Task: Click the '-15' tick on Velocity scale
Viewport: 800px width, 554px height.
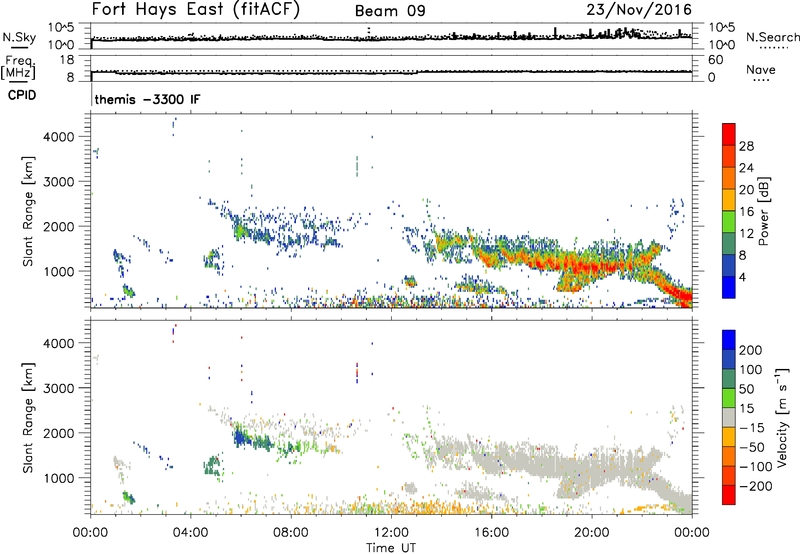Action: [x=751, y=428]
